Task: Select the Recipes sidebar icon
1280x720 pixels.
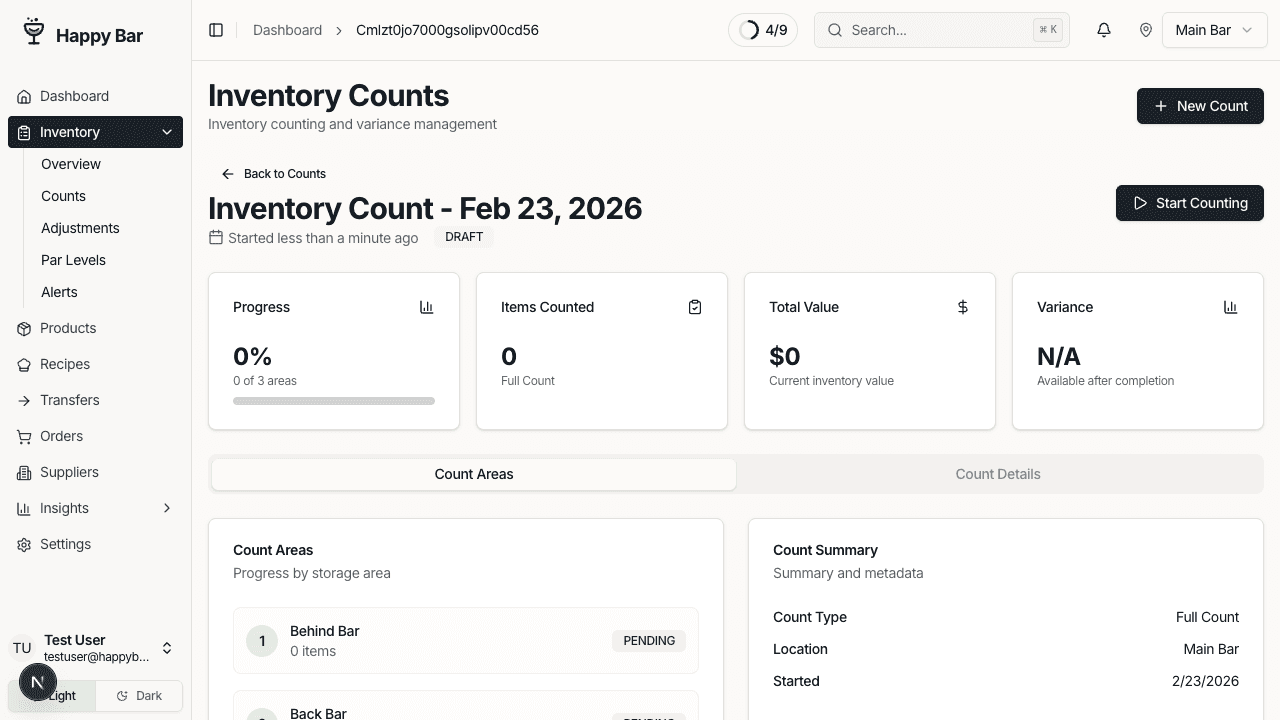Action: [22, 364]
